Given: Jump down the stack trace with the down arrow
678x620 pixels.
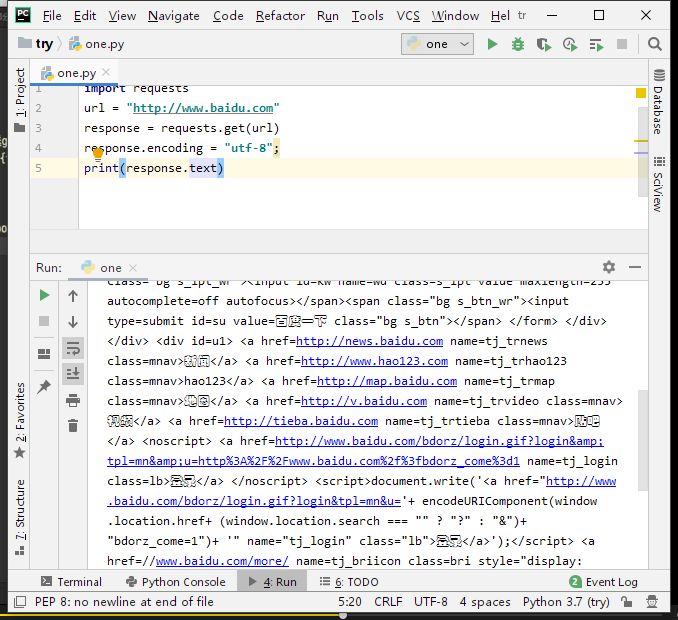Looking at the screenshot, I should click(73, 322).
